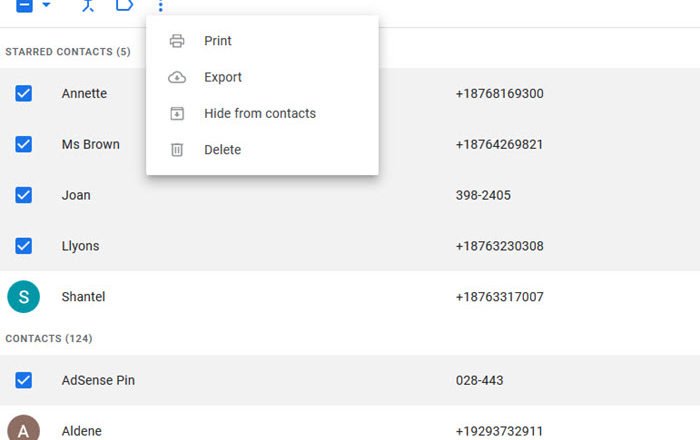Viewport: 700px width, 440px height.
Task: Choose Delete from the menu
Action: tap(222, 150)
